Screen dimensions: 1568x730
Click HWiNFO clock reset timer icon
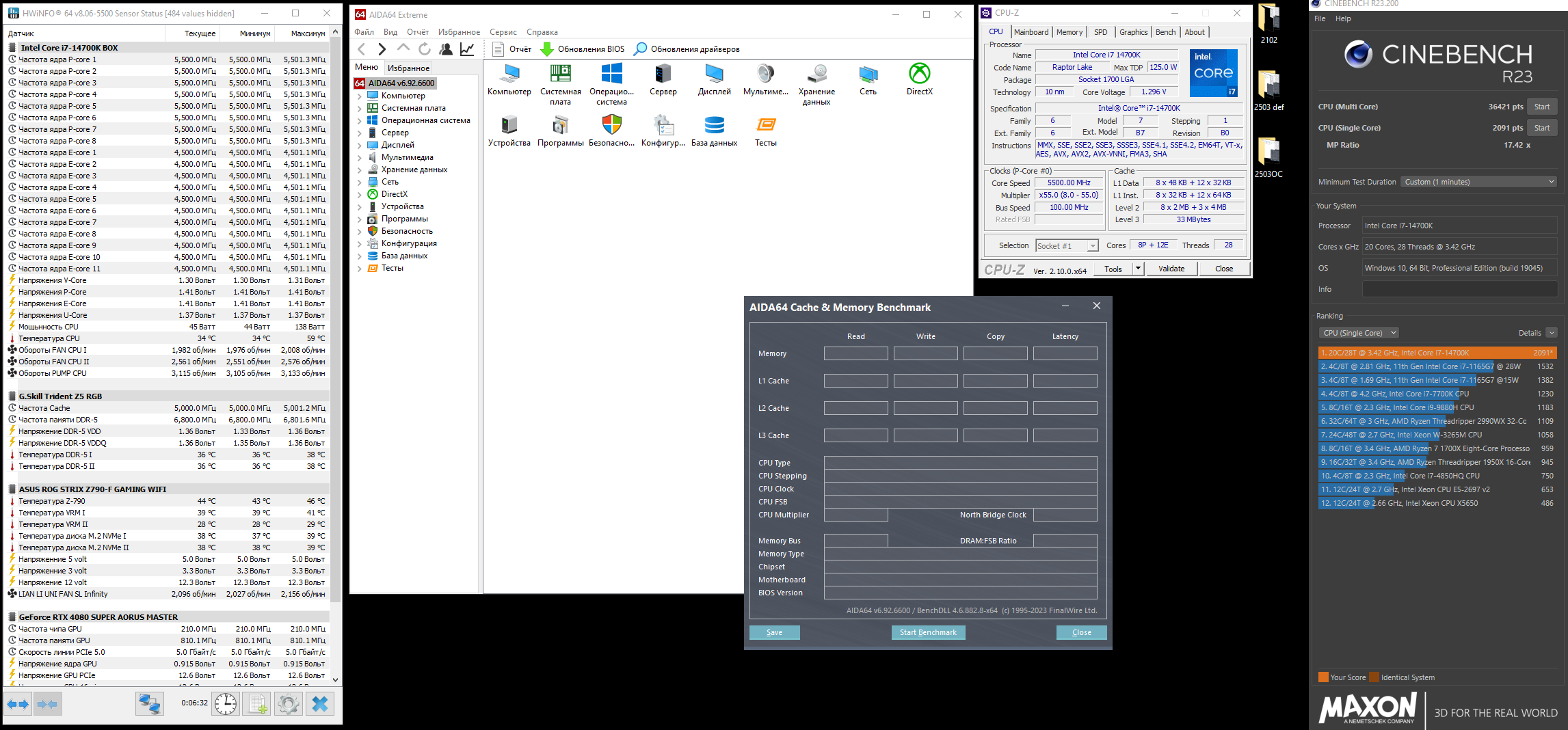[x=226, y=703]
